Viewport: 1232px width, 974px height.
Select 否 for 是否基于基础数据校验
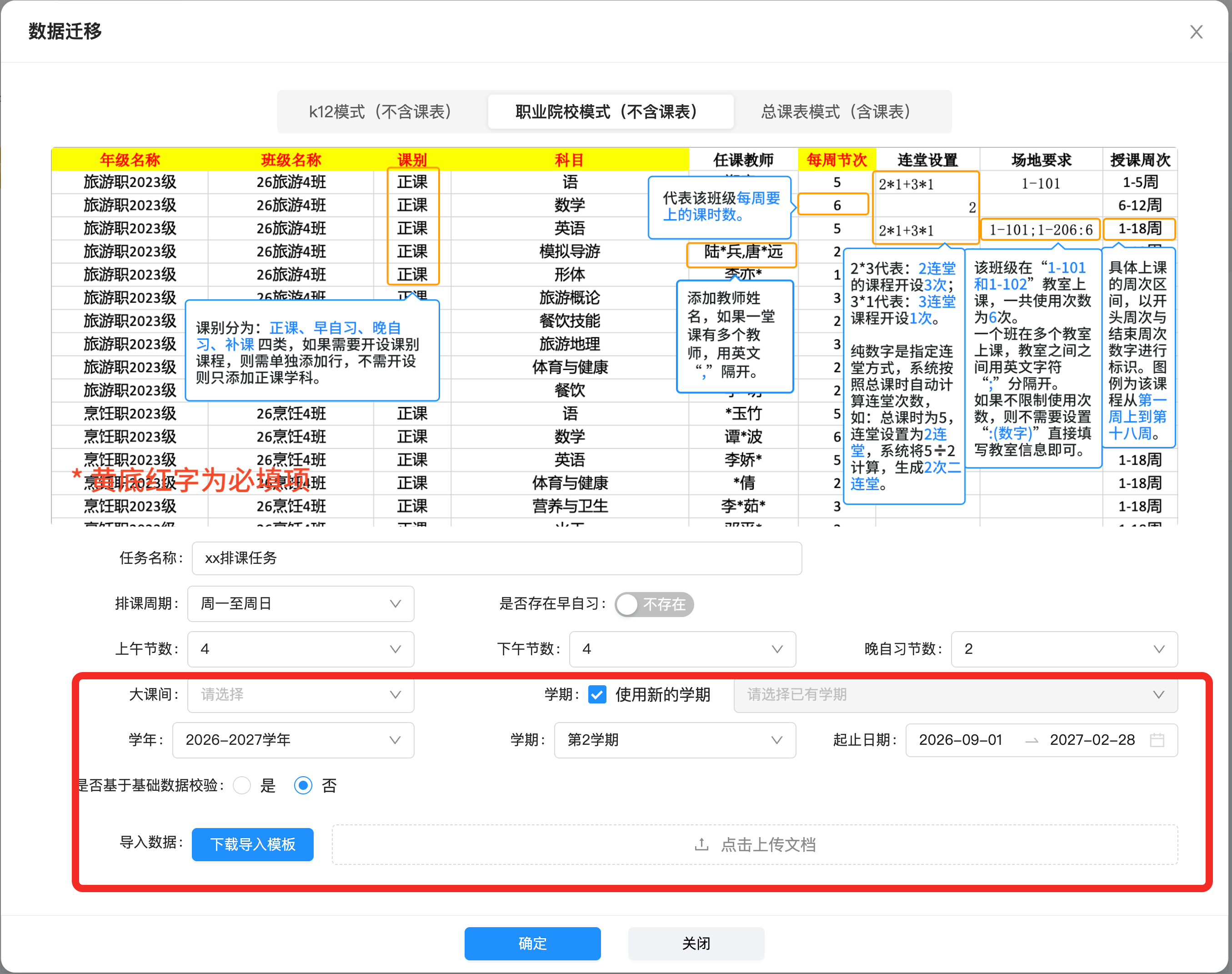click(303, 786)
